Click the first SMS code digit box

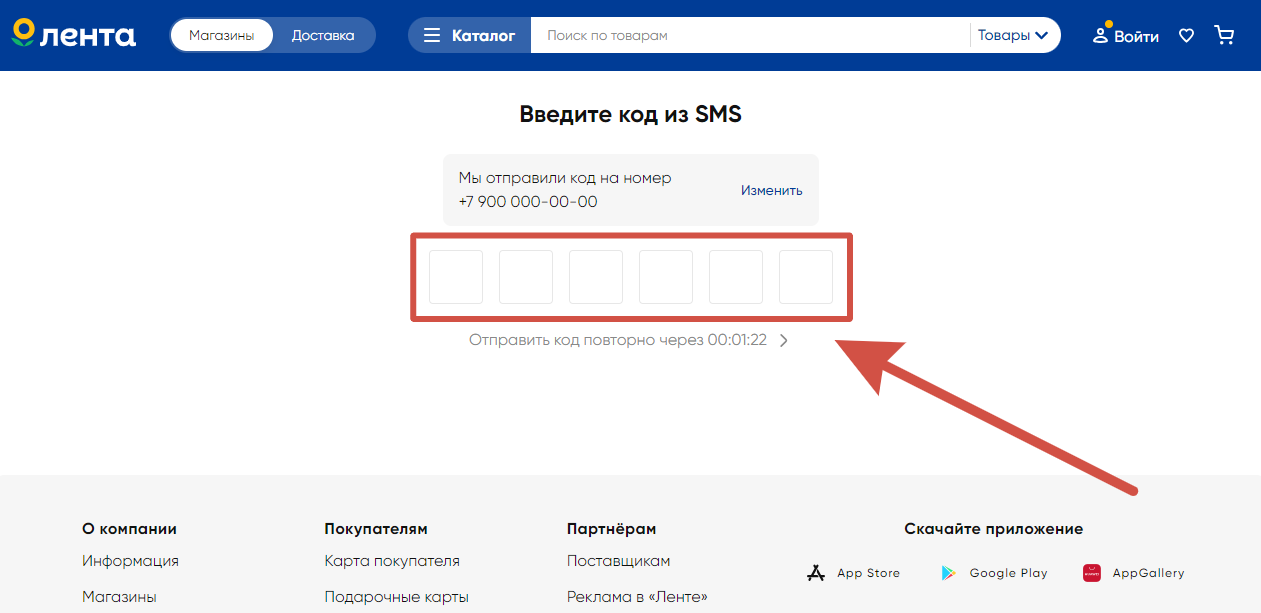coord(456,277)
